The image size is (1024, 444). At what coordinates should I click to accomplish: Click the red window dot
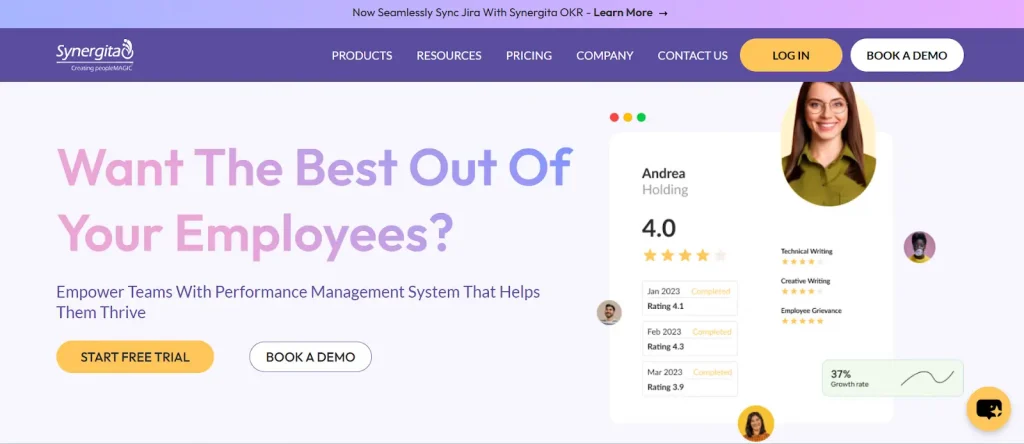[614, 117]
